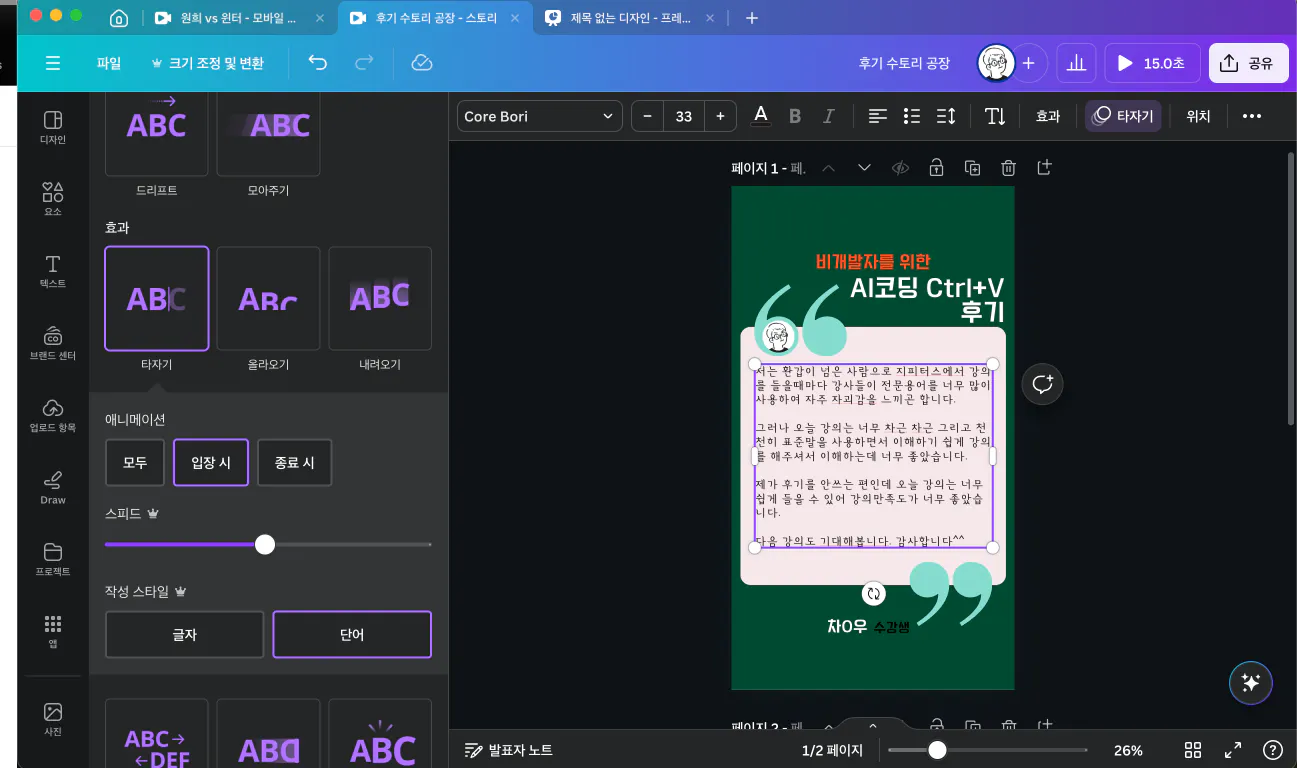Duplicate page 1 with the copy icon

pyautogui.click(x=972, y=168)
